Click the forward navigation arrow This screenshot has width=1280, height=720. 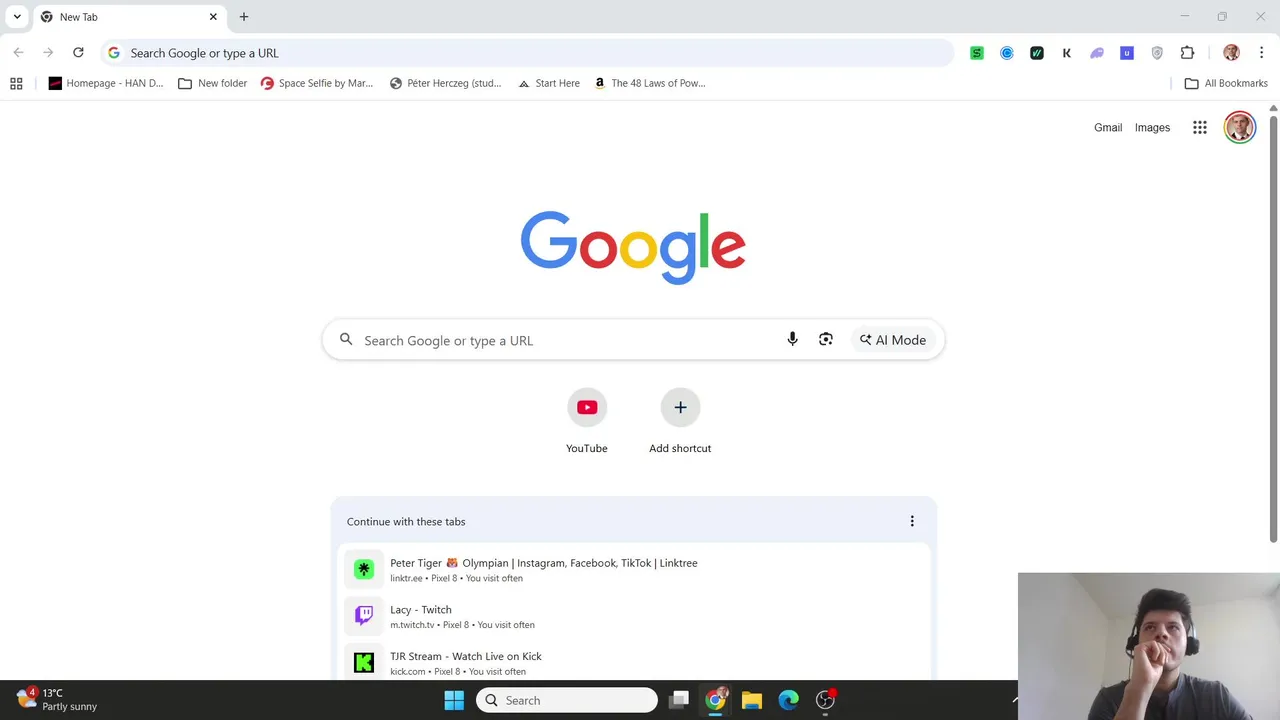coord(48,53)
